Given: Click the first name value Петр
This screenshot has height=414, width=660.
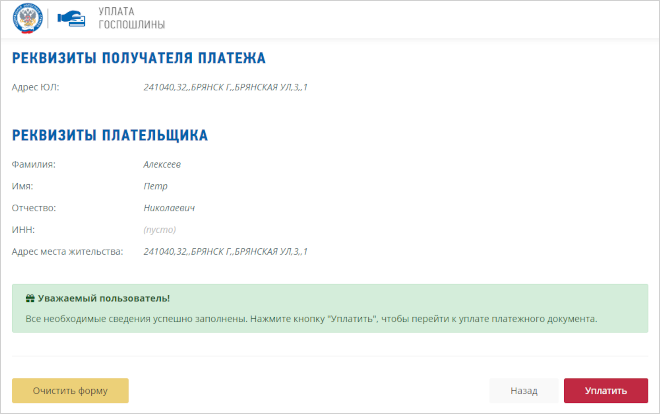Looking at the screenshot, I should tap(155, 186).
